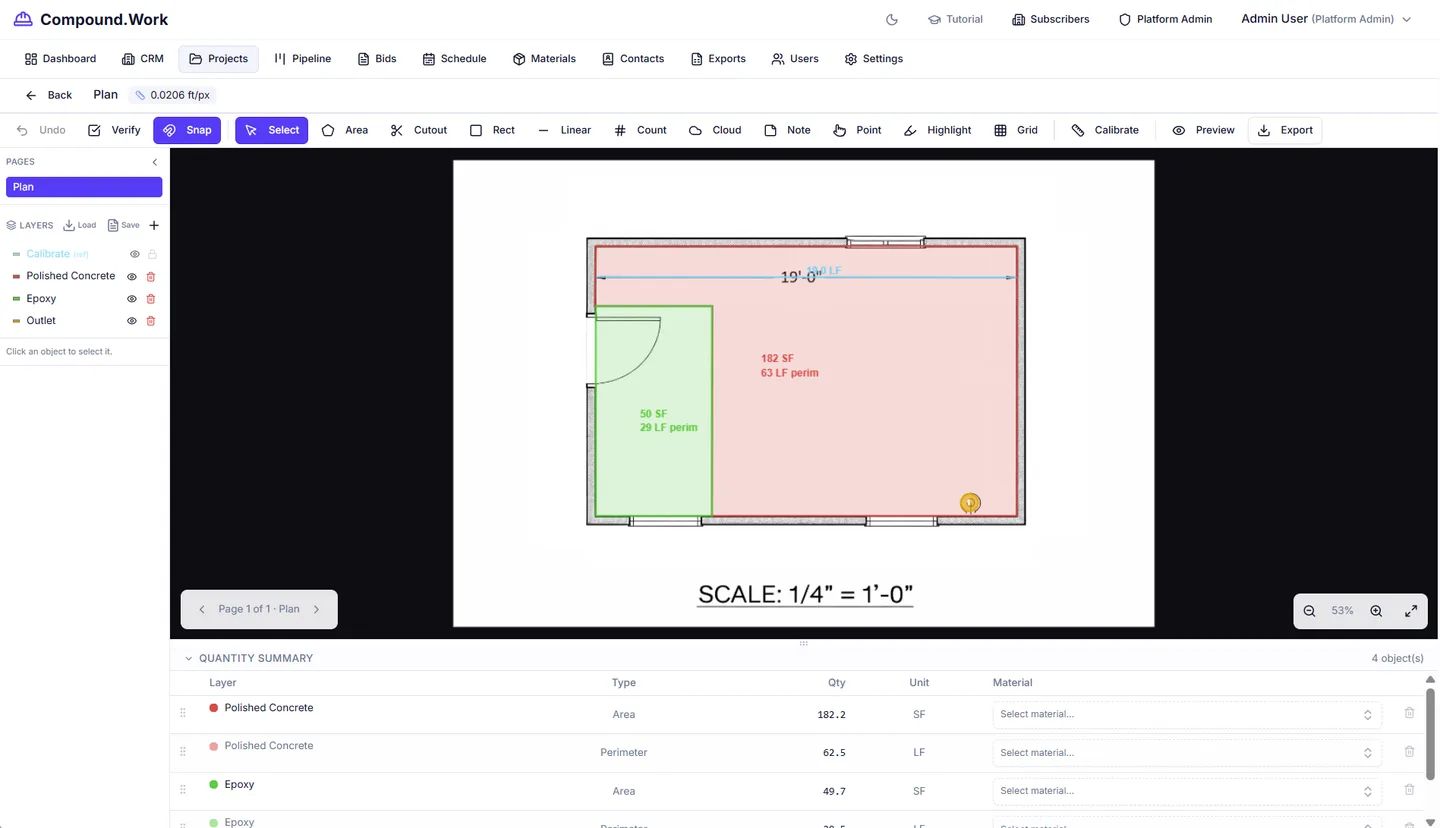Open material dropdown for Polished Concrete Area
Image resolution: width=1440 pixels, height=828 pixels.
pyautogui.click(x=1186, y=714)
